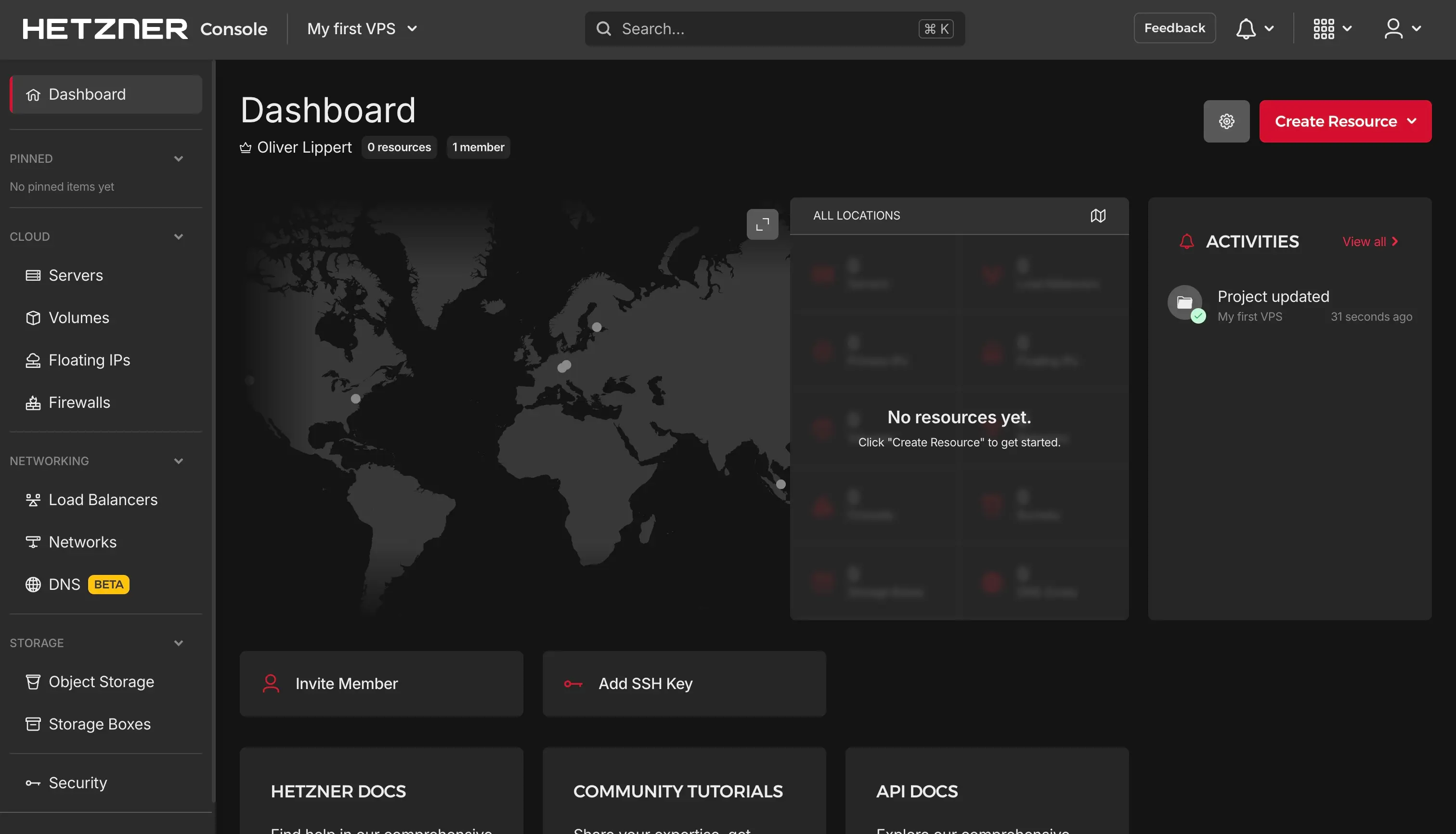Open Firewalls in the sidebar
The image size is (1456, 834).
point(79,403)
